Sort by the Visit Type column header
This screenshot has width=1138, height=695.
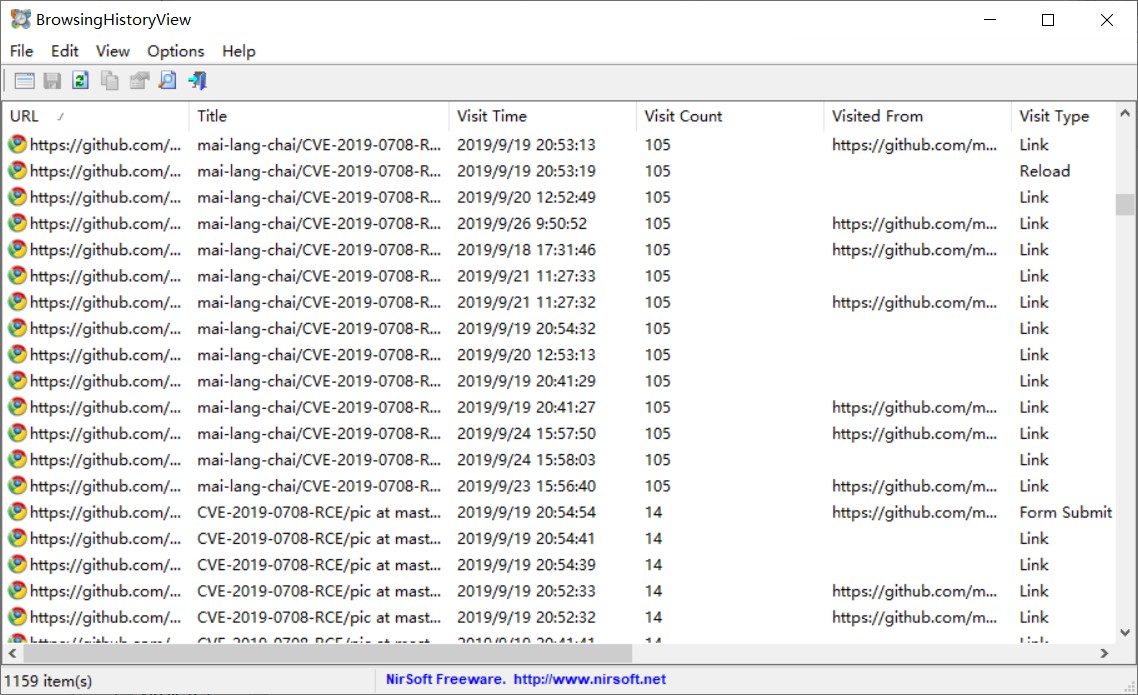click(x=1063, y=116)
